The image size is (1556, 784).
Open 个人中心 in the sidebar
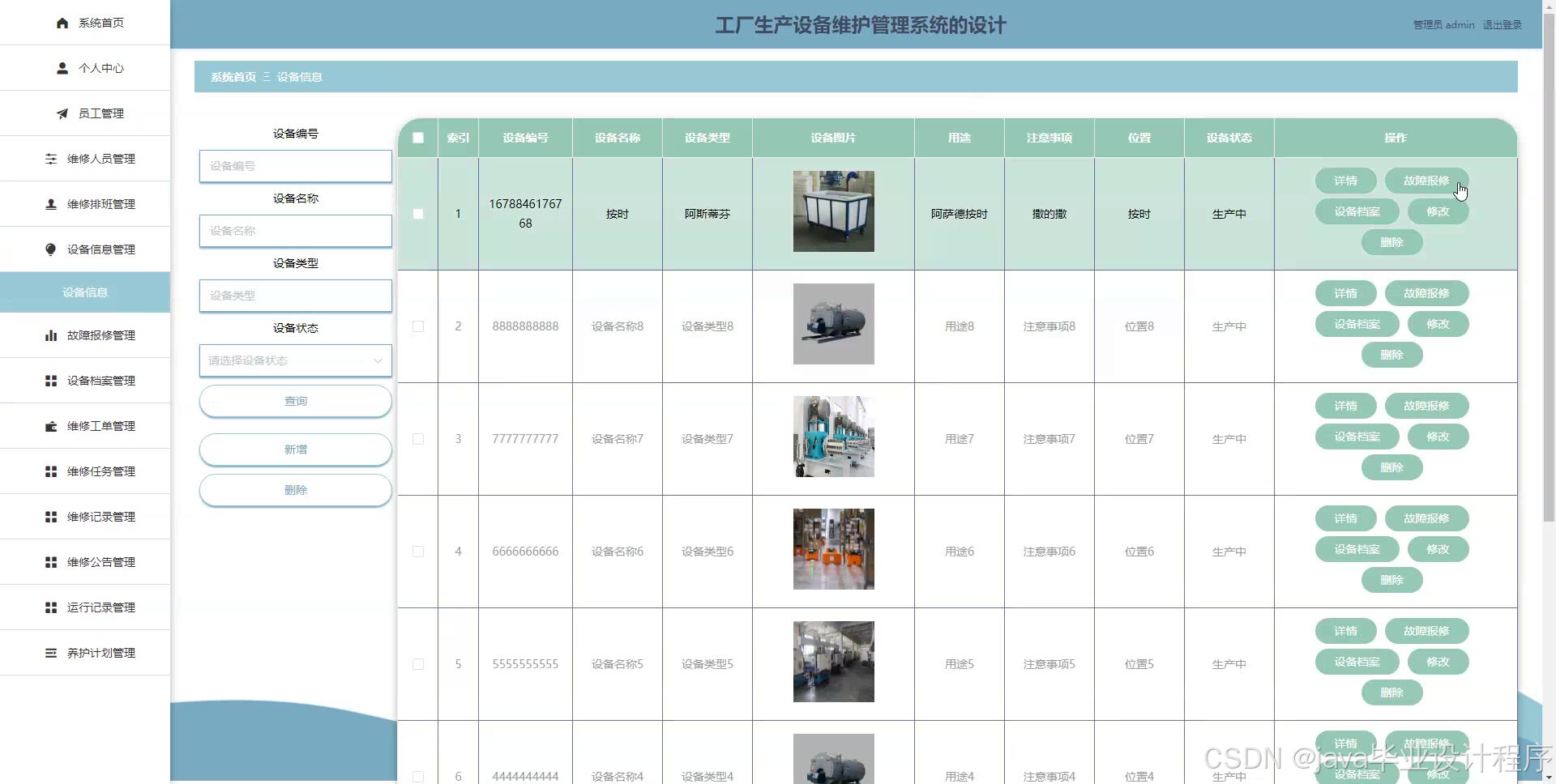coord(85,68)
